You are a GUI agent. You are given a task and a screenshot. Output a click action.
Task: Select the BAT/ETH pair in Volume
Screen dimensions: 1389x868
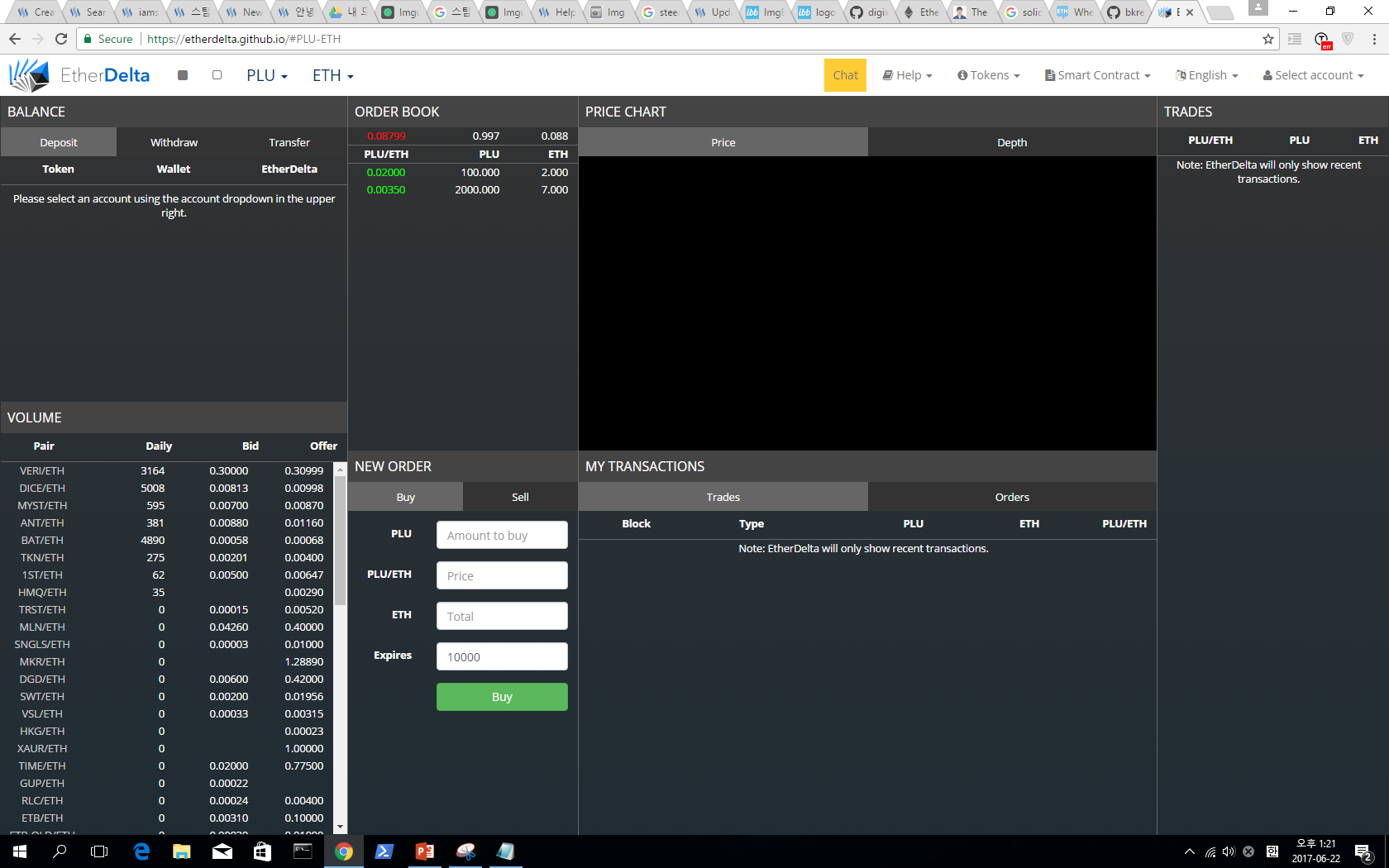pyautogui.click(x=42, y=540)
